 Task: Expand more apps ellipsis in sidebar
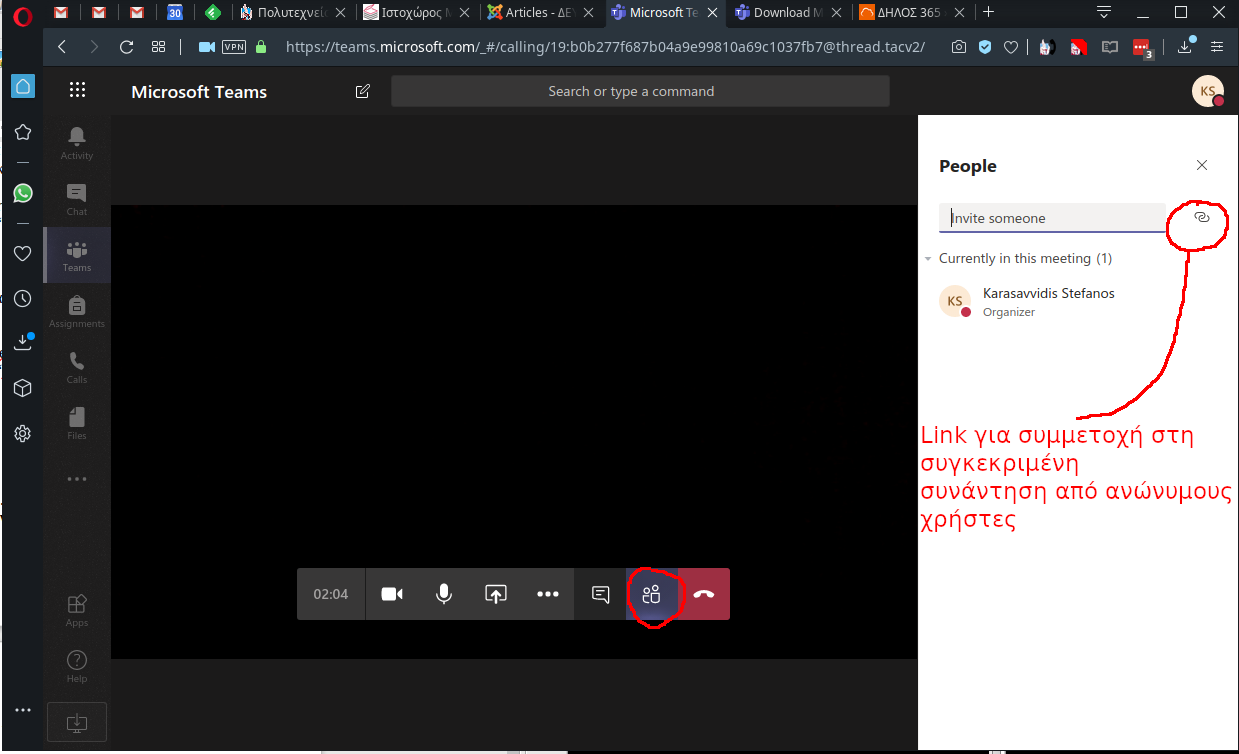pyautogui.click(x=77, y=479)
